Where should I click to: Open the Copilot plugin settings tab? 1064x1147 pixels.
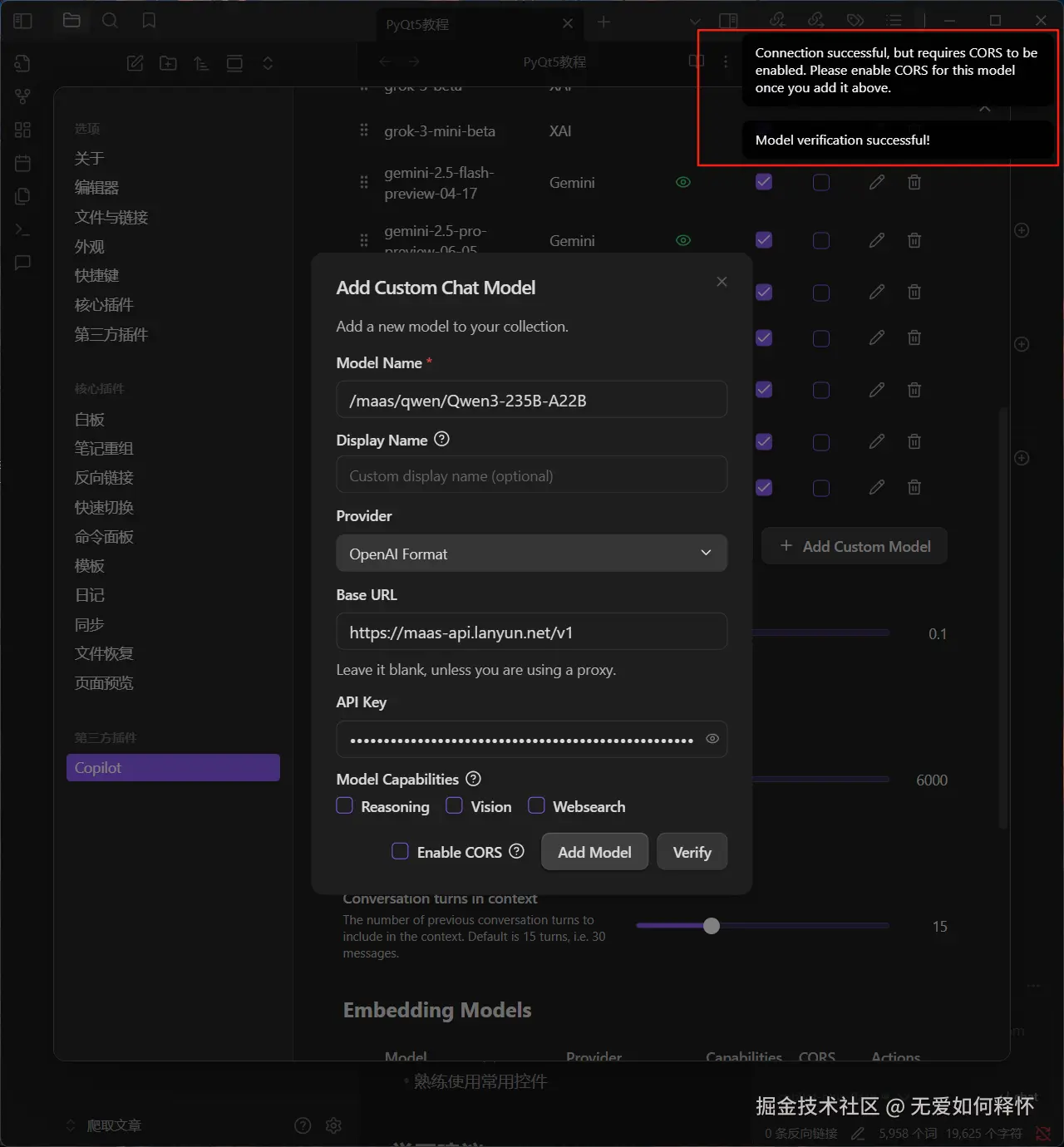click(x=173, y=768)
